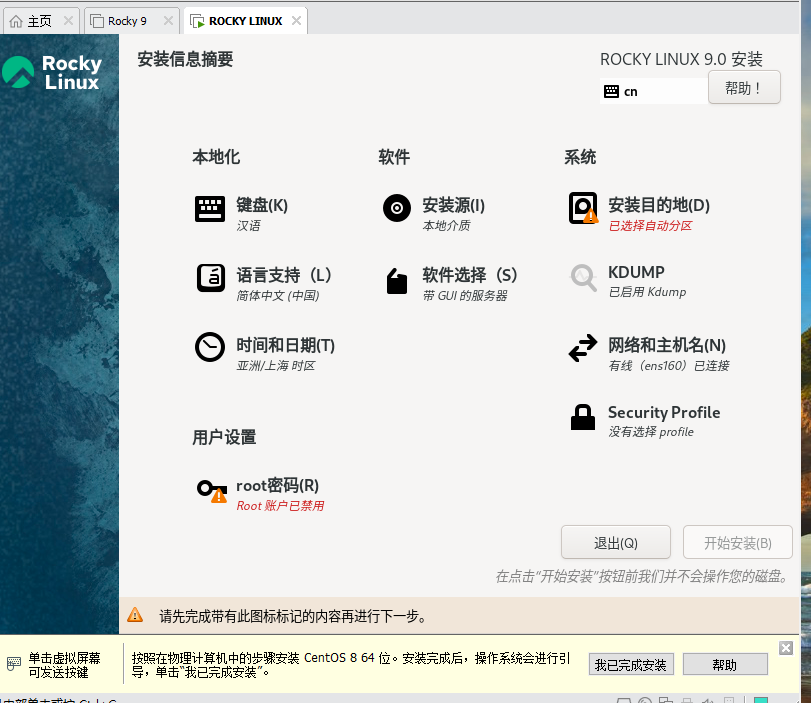Close the Rocky 9 tab
This screenshot has width=811, height=703.
[168, 21]
